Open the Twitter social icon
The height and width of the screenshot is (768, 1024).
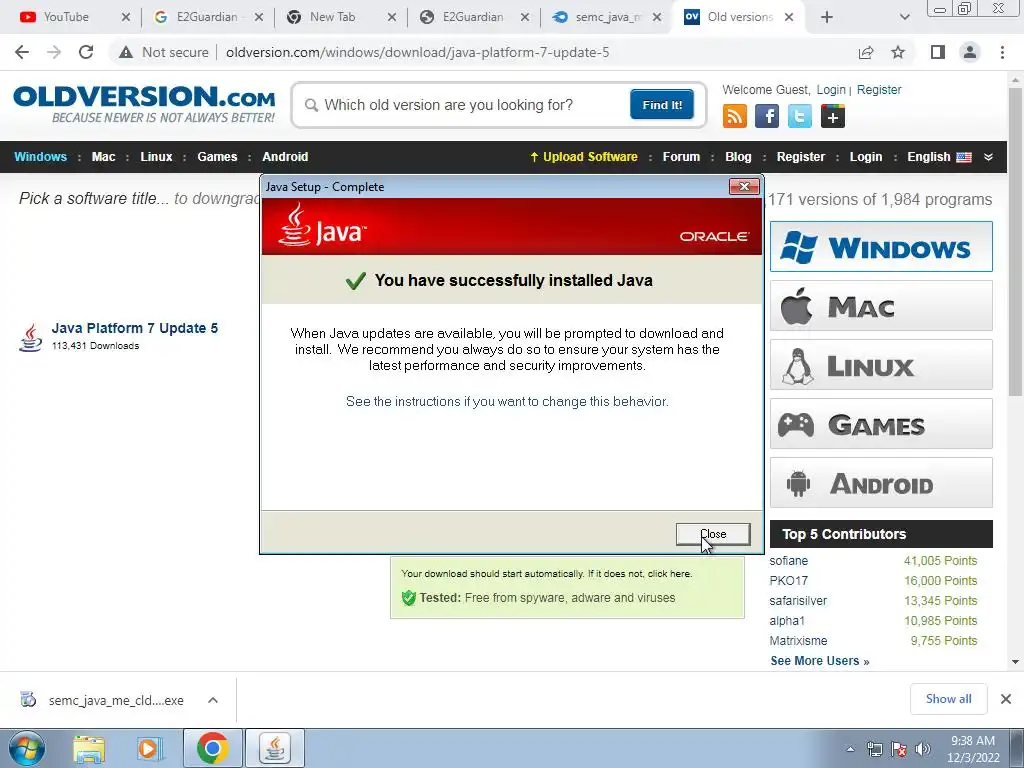[x=799, y=116]
